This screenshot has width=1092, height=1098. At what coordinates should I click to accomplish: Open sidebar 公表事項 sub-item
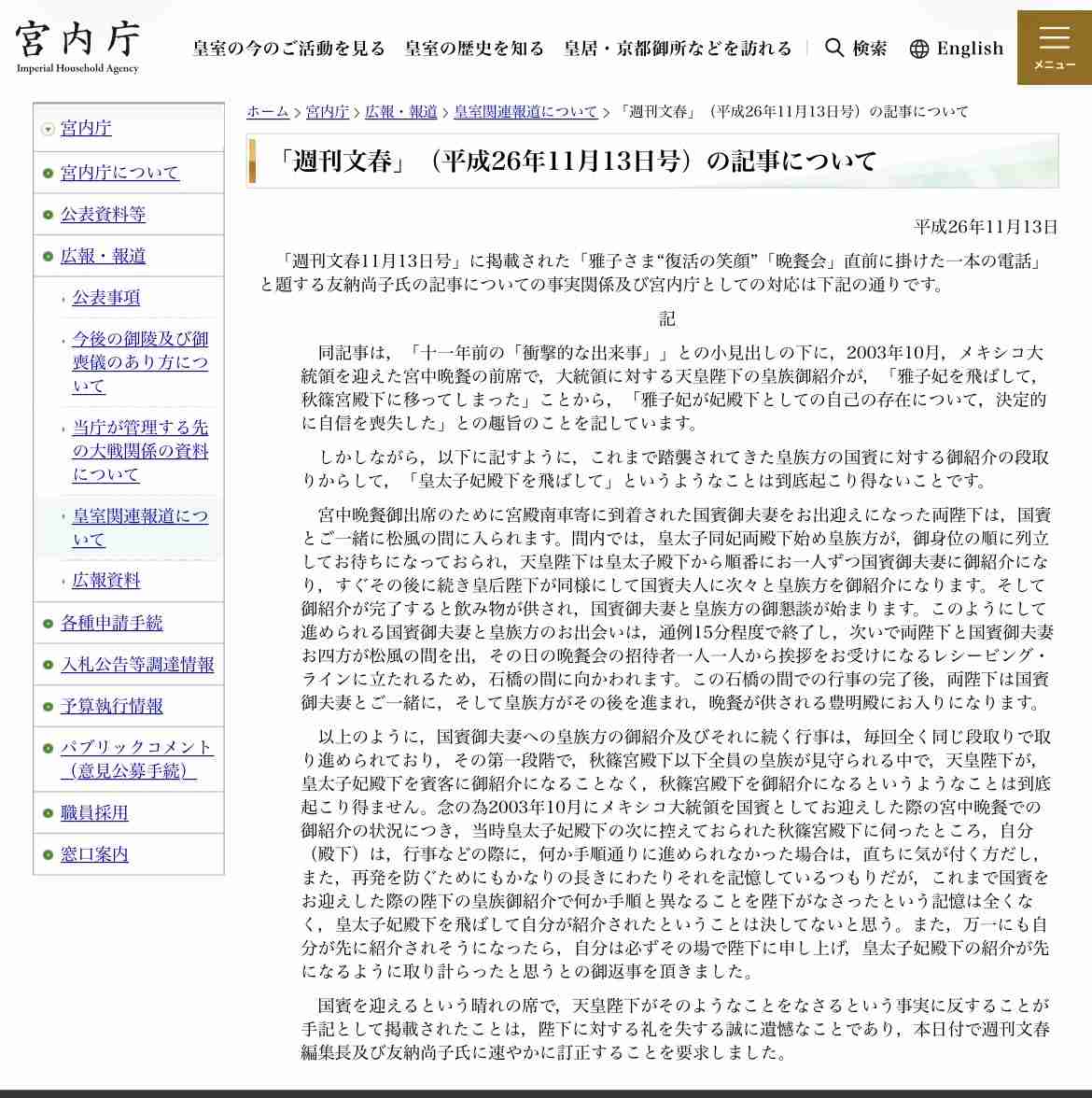pyautogui.click(x=106, y=298)
